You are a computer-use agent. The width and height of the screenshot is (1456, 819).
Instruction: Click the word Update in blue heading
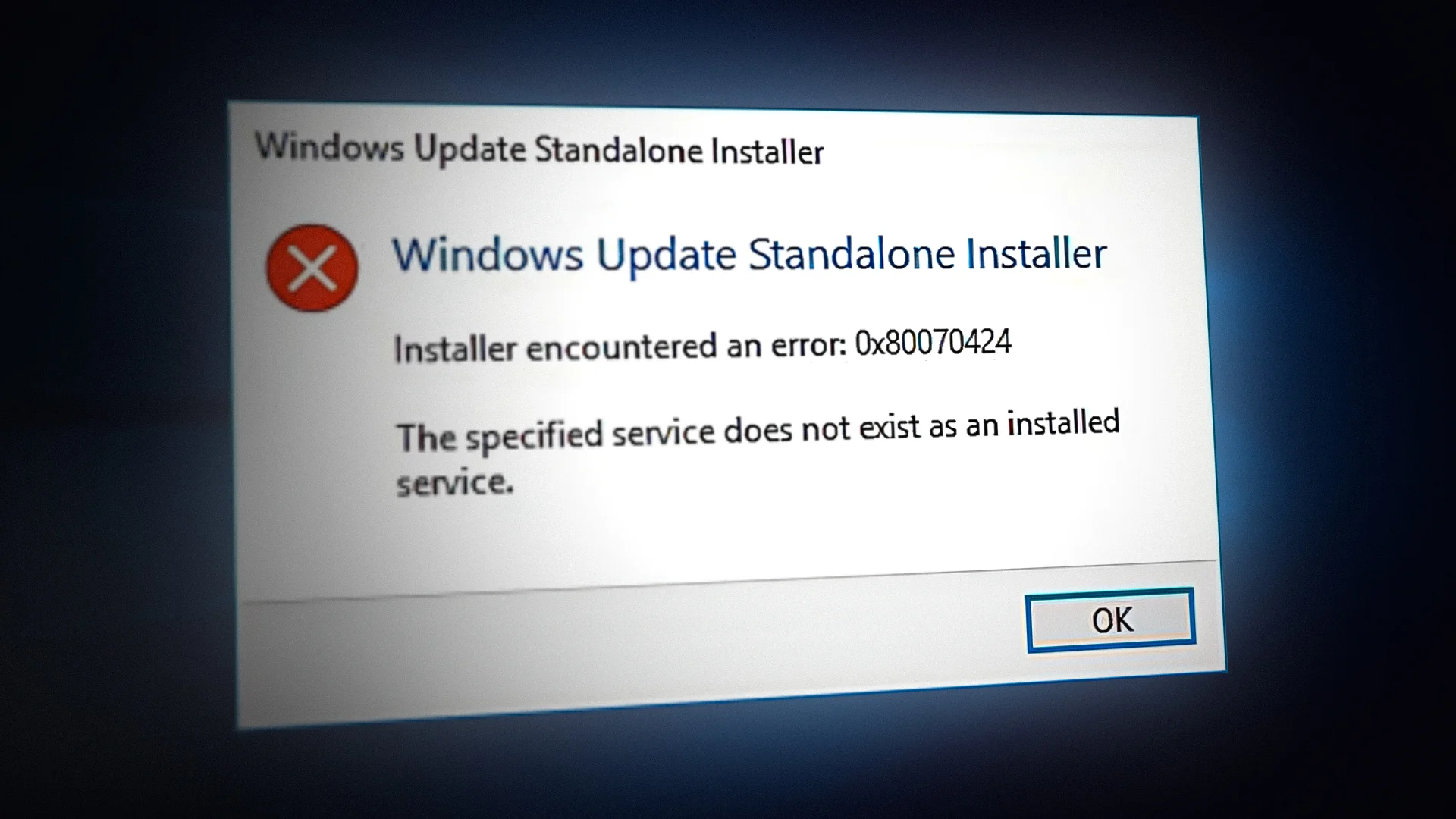[x=666, y=256]
